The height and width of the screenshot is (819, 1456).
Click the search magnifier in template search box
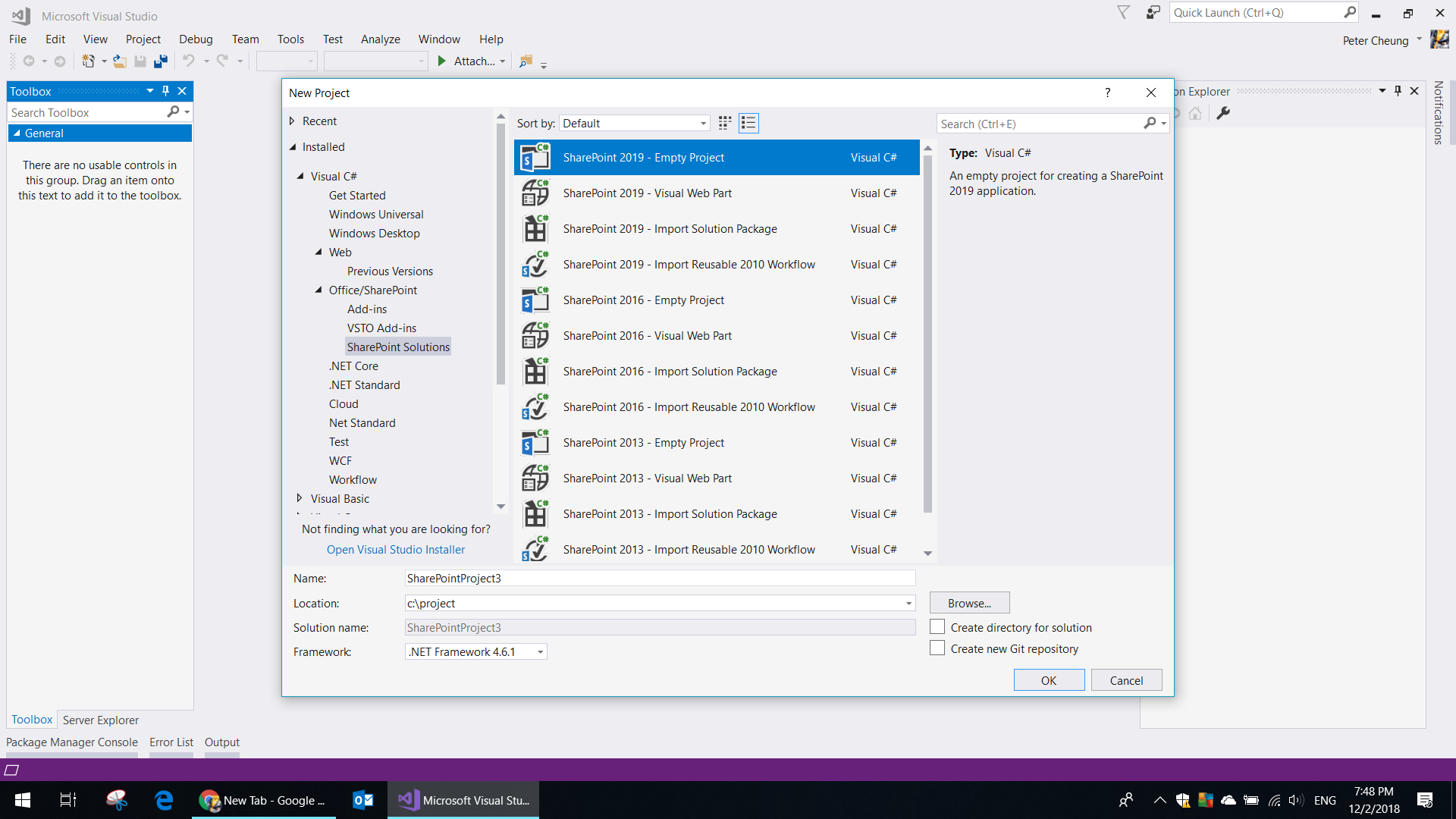[x=1150, y=123]
